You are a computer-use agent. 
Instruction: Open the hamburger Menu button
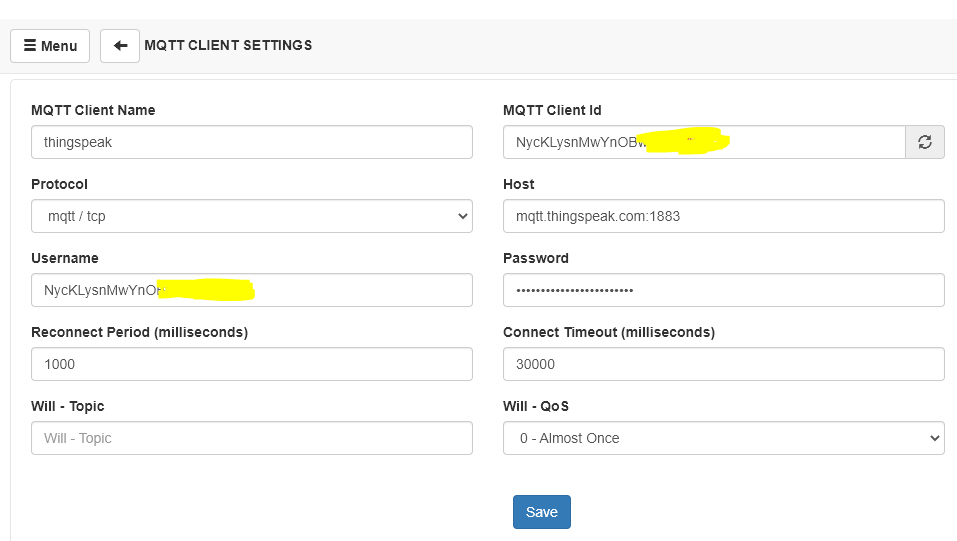(x=50, y=46)
